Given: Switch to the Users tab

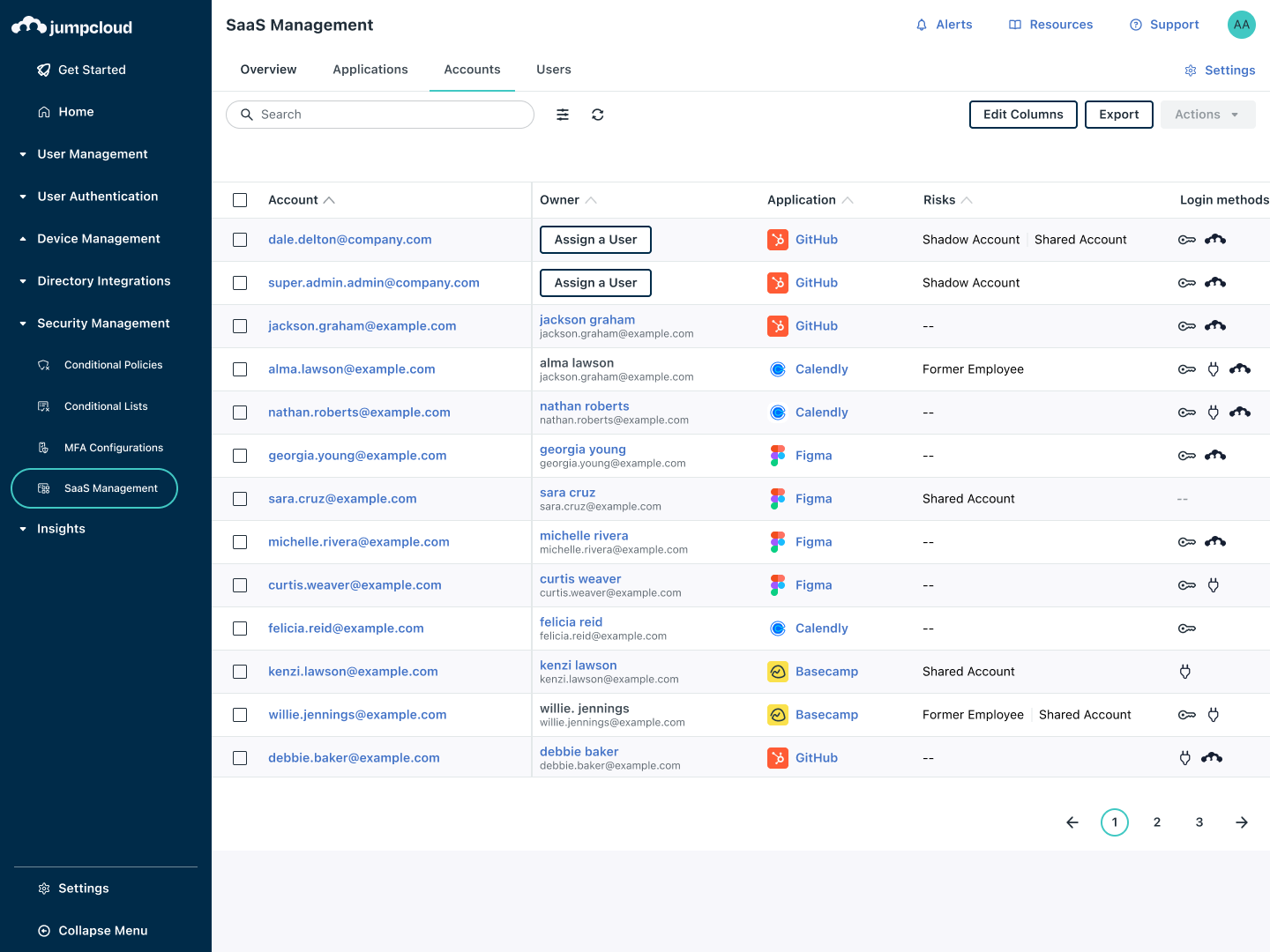Looking at the screenshot, I should (x=554, y=70).
